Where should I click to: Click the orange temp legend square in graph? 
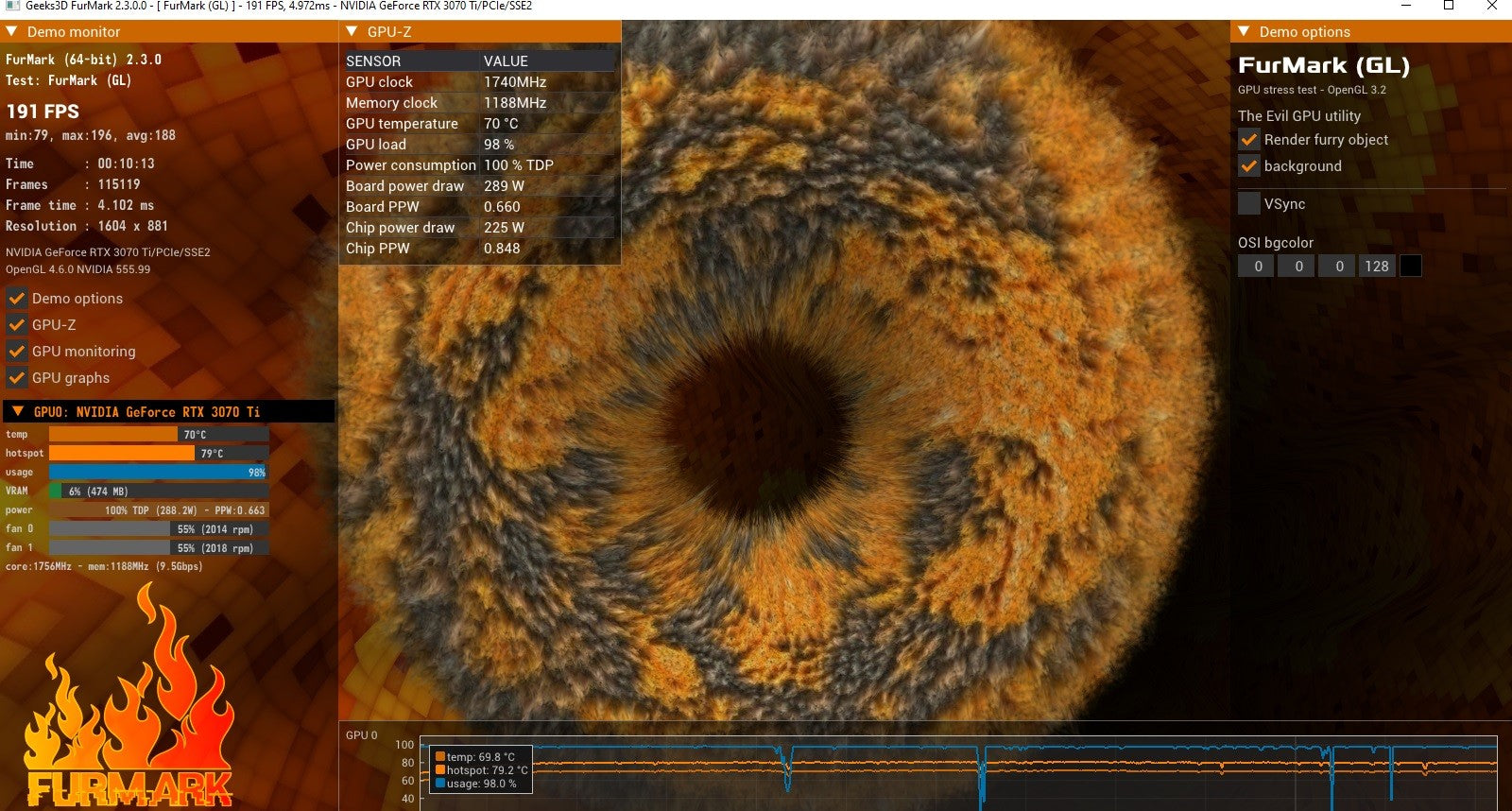(x=440, y=756)
